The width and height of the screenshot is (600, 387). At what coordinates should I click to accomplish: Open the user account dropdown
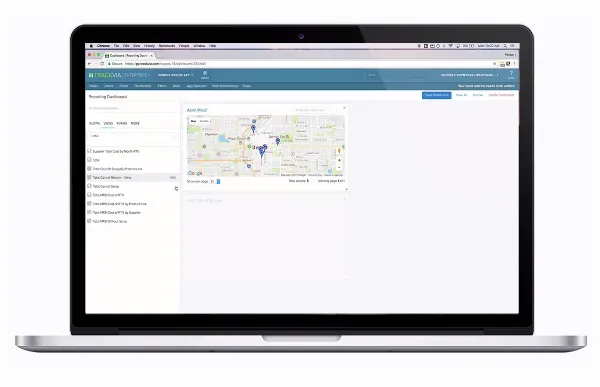coord(470,75)
